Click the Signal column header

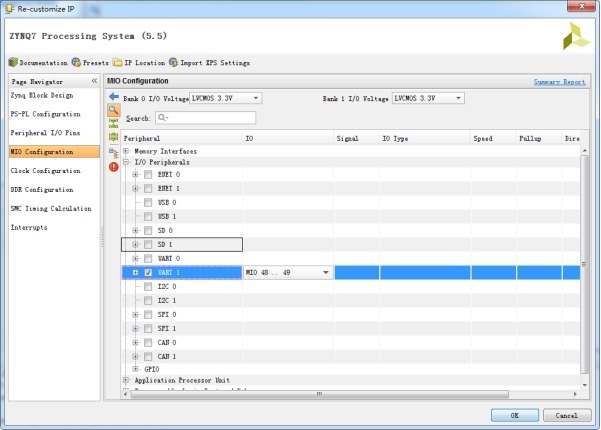click(x=356, y=138)
